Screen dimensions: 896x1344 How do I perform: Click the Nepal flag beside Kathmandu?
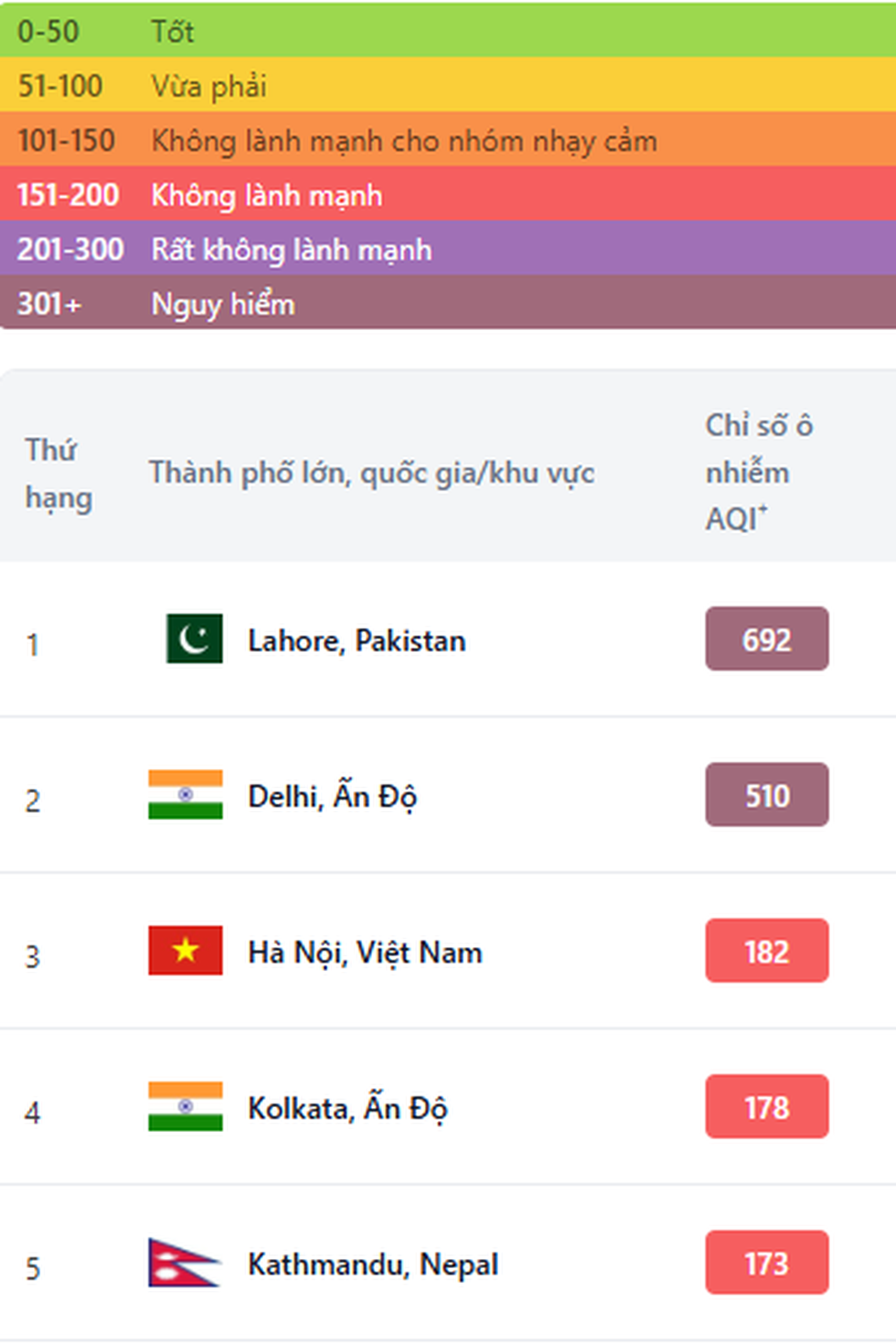(x=184, y=1263)
